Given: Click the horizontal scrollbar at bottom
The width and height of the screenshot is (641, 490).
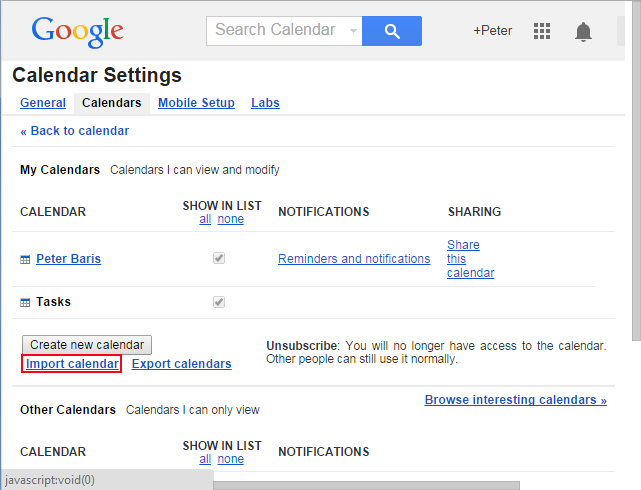Looking at the screenshot, I should [x=366, y=486].
